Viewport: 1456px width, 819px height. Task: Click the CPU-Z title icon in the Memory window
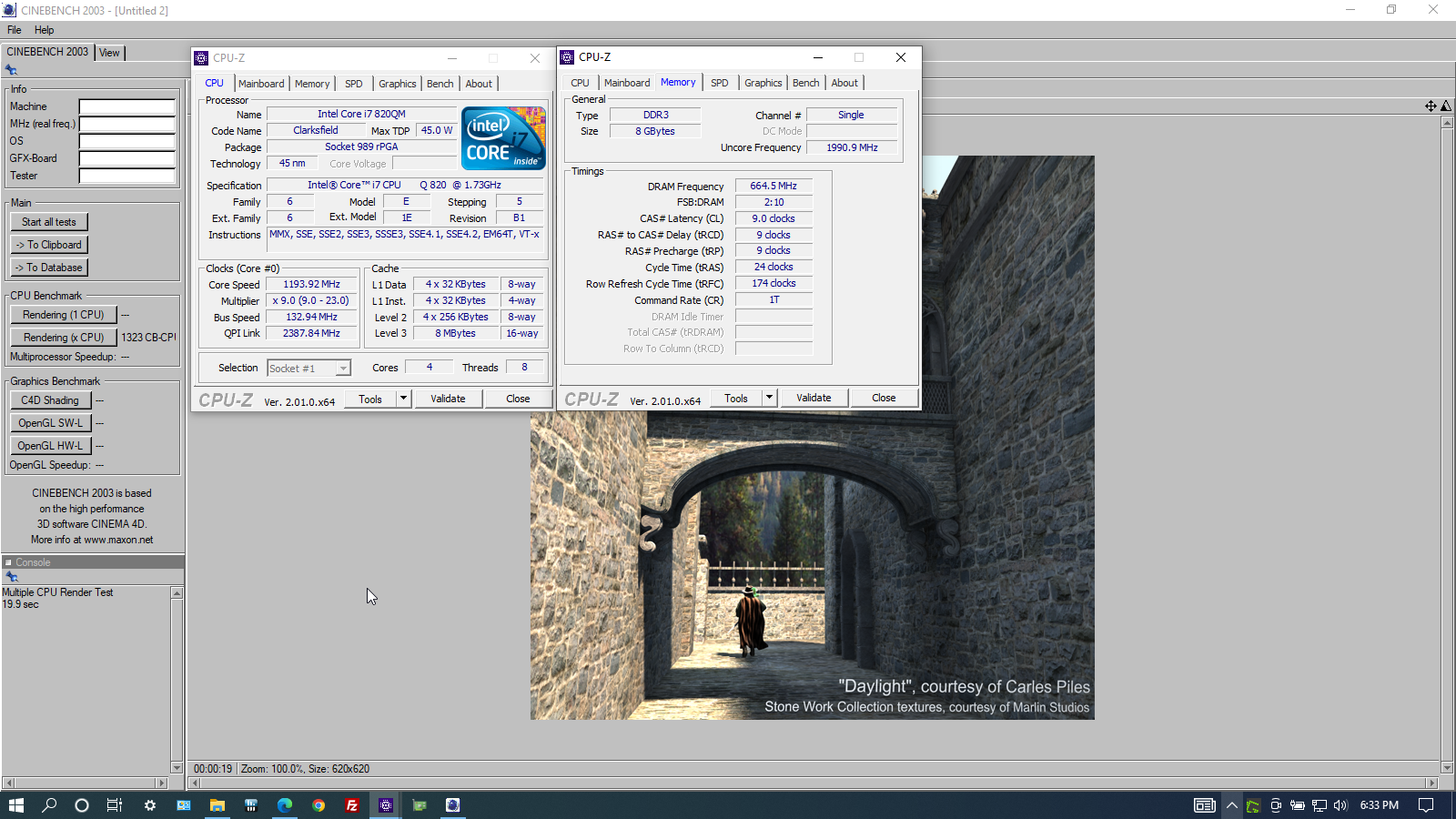(567, 57)
